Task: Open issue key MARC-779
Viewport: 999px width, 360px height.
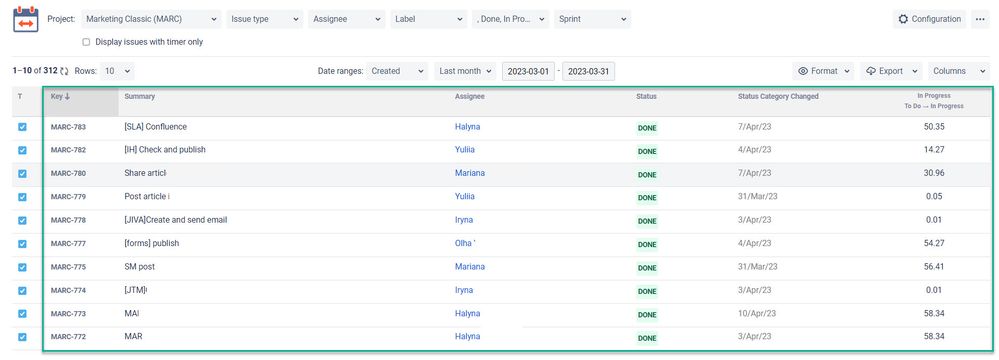Action: click(x=68, y=197)
